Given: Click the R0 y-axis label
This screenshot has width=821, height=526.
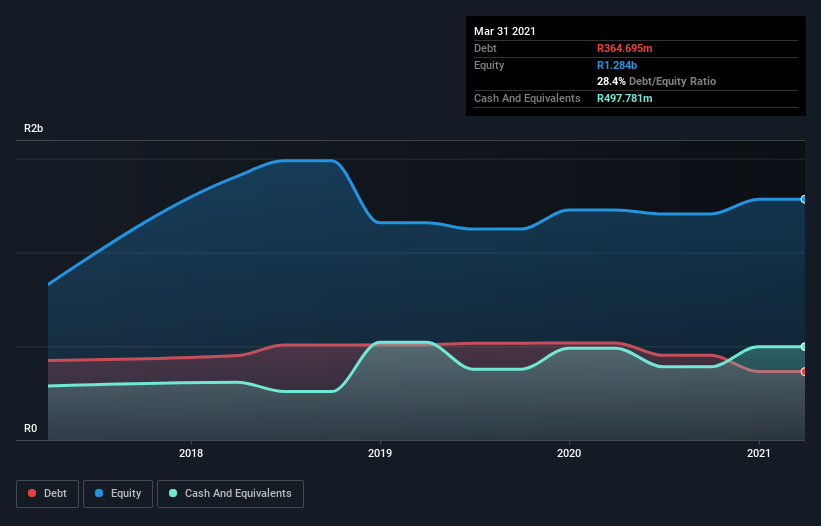Looking at the screenshot, I should [x=30, y=429].
